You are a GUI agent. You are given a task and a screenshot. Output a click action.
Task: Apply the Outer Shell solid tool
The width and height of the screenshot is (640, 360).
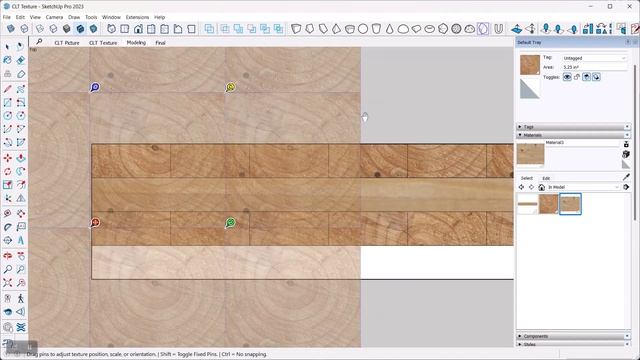click(x=209, y=29)
